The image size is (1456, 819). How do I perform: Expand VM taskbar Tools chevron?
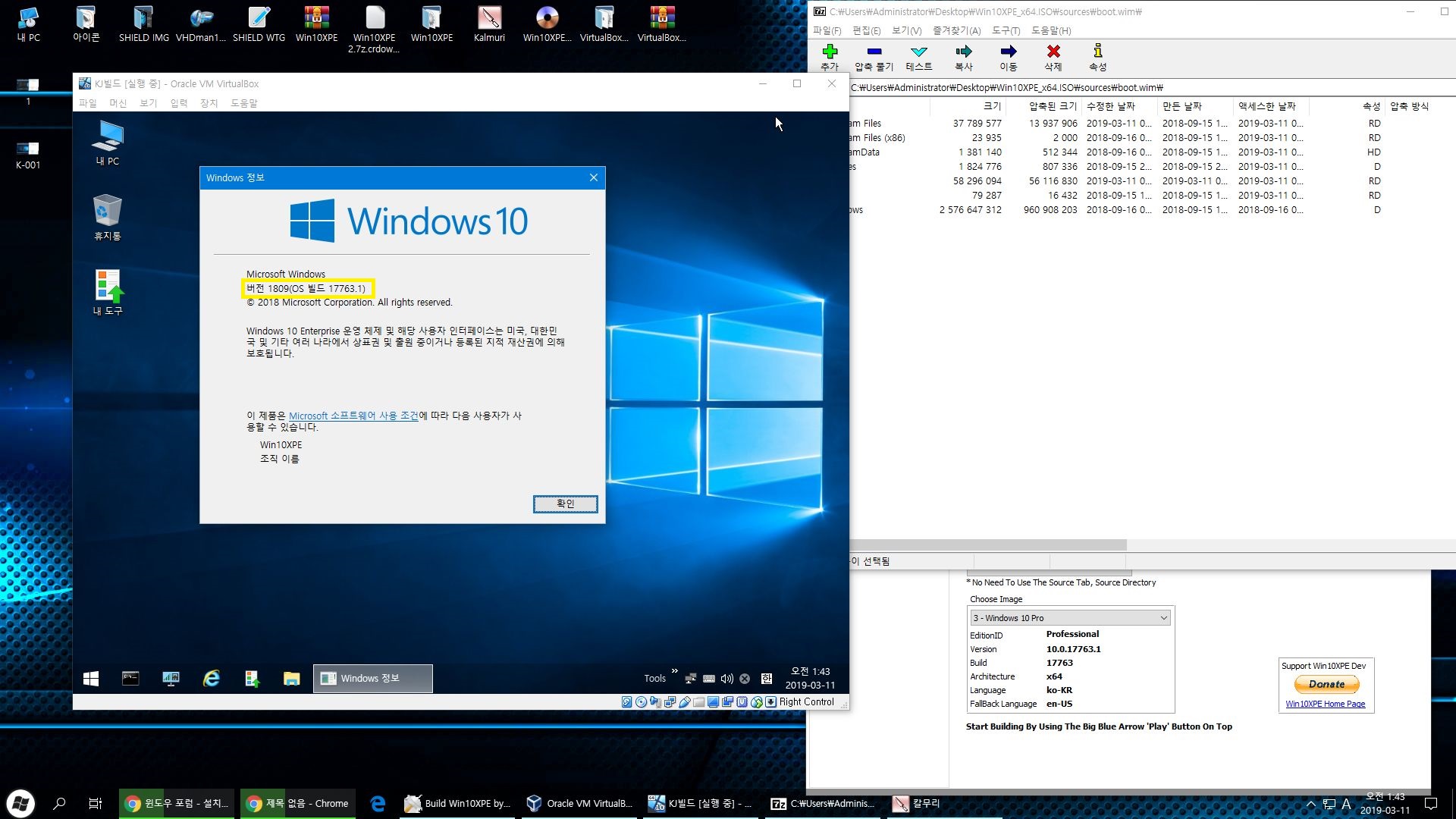point(674,671)
